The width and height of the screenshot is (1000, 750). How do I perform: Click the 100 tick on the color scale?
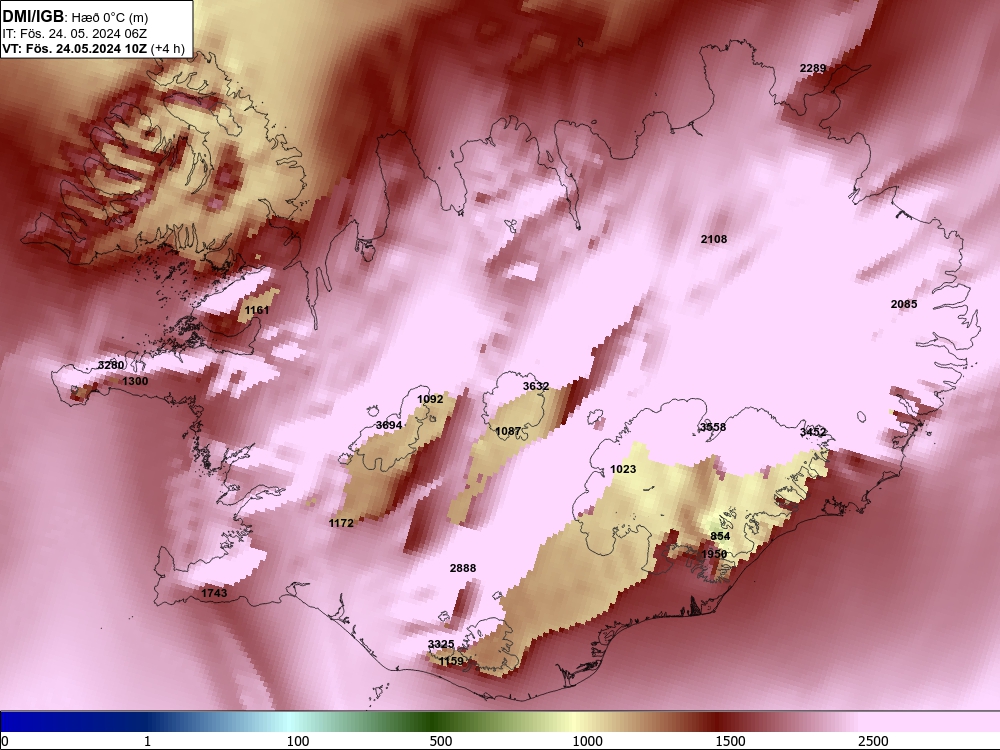[x=298, y=741]
